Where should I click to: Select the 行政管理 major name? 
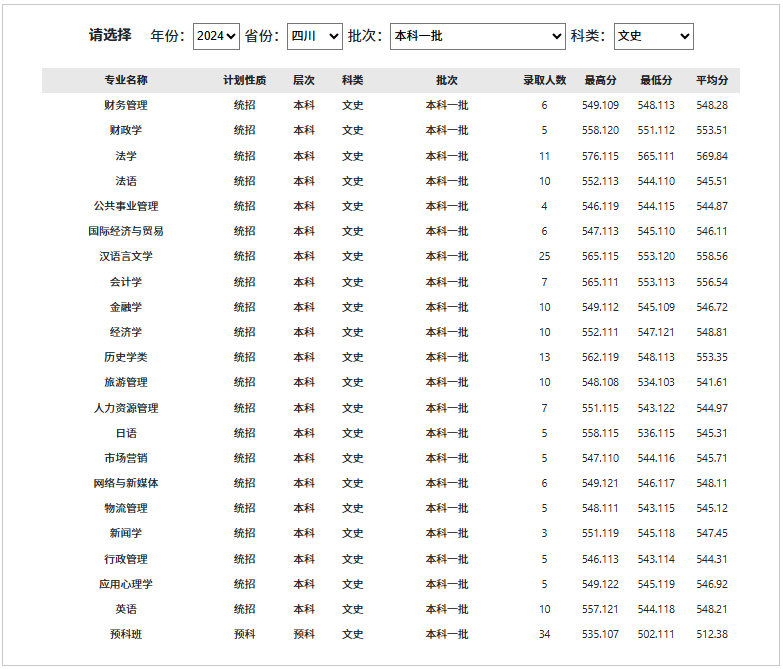(126, 559)
